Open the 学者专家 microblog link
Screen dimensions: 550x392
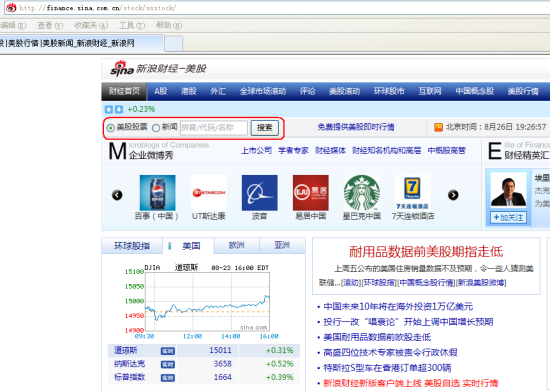(x=293, y=150)
